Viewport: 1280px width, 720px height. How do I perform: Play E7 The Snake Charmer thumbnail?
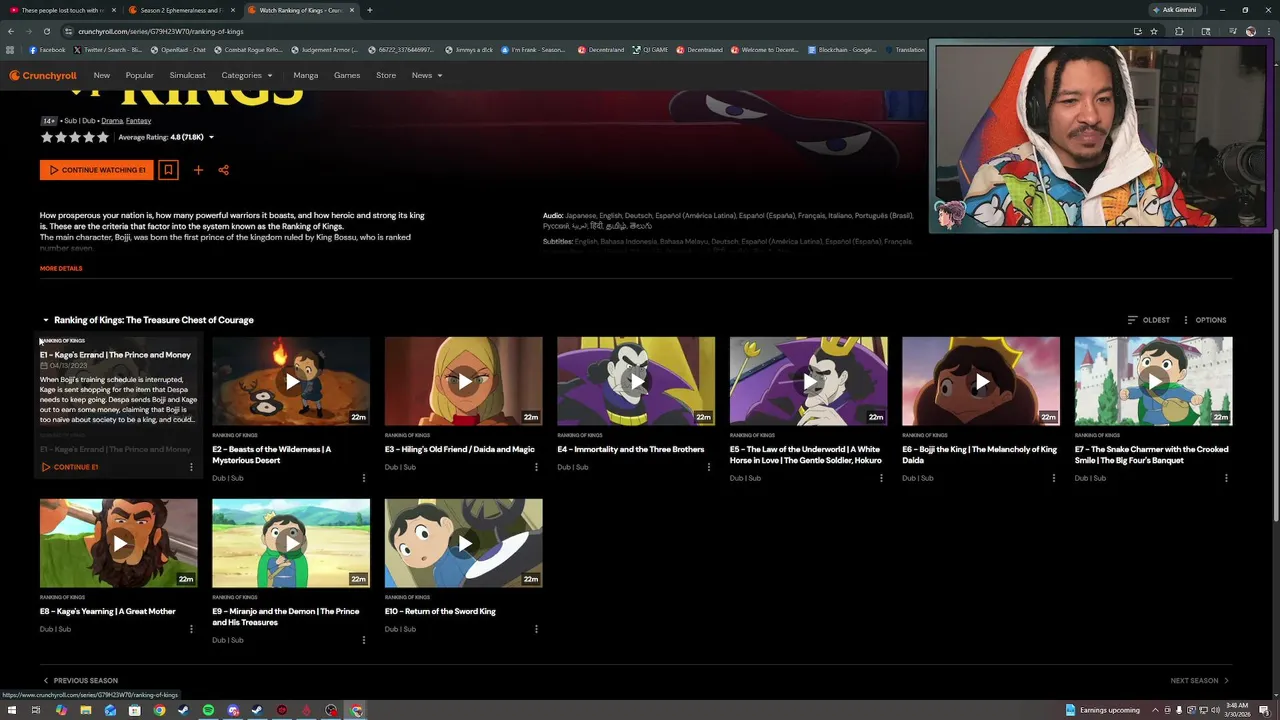pos(1154,381)
